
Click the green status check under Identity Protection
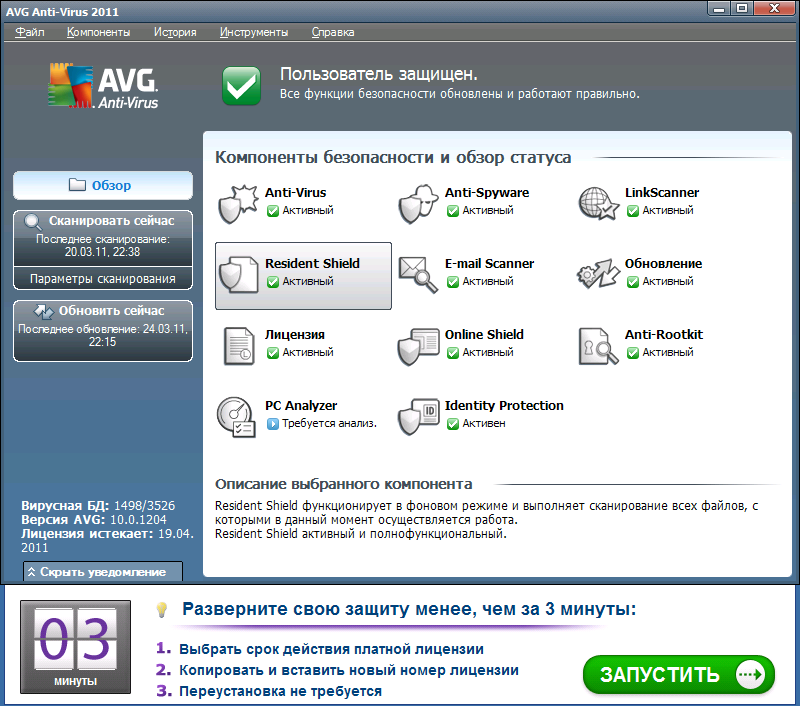click(453, 423)
